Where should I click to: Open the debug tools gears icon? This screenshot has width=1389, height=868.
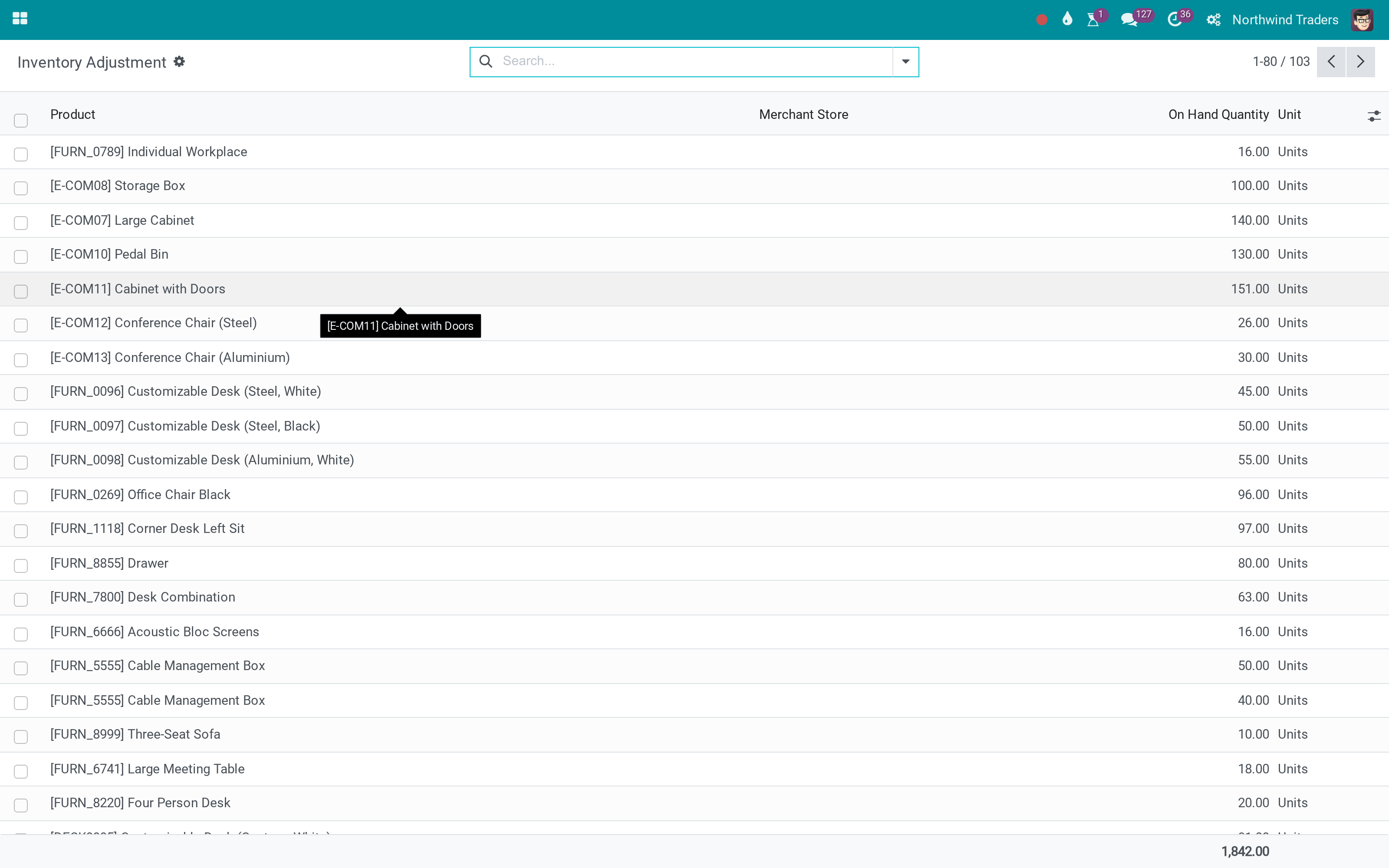click(1213, 20)
